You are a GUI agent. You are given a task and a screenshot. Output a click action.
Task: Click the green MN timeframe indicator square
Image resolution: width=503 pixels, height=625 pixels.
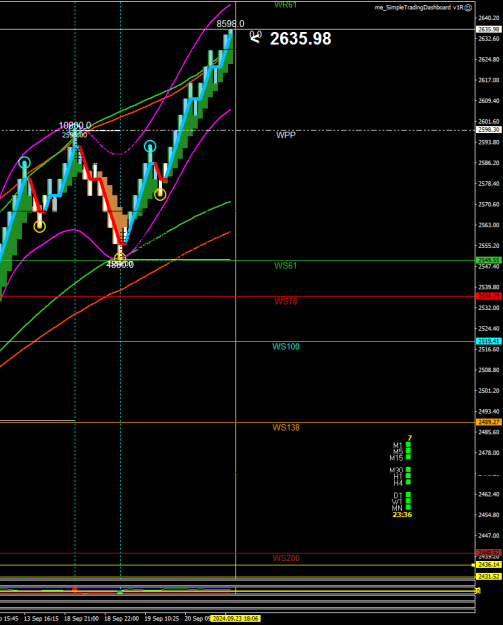click(408, 508)
